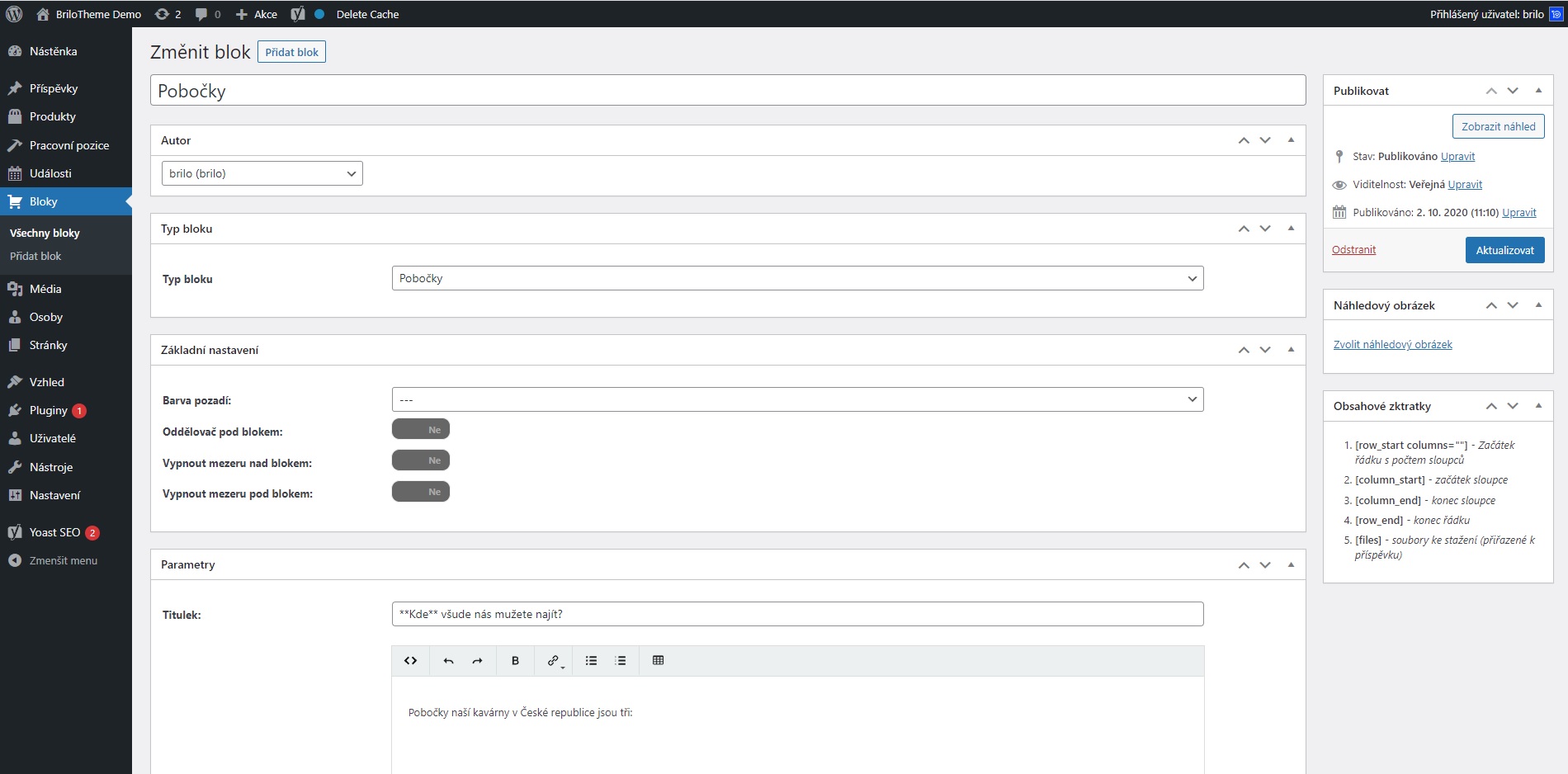Insert a table via editor toolbar
The height and width of the screenshot is (774, 1568).
pos(658,661)
